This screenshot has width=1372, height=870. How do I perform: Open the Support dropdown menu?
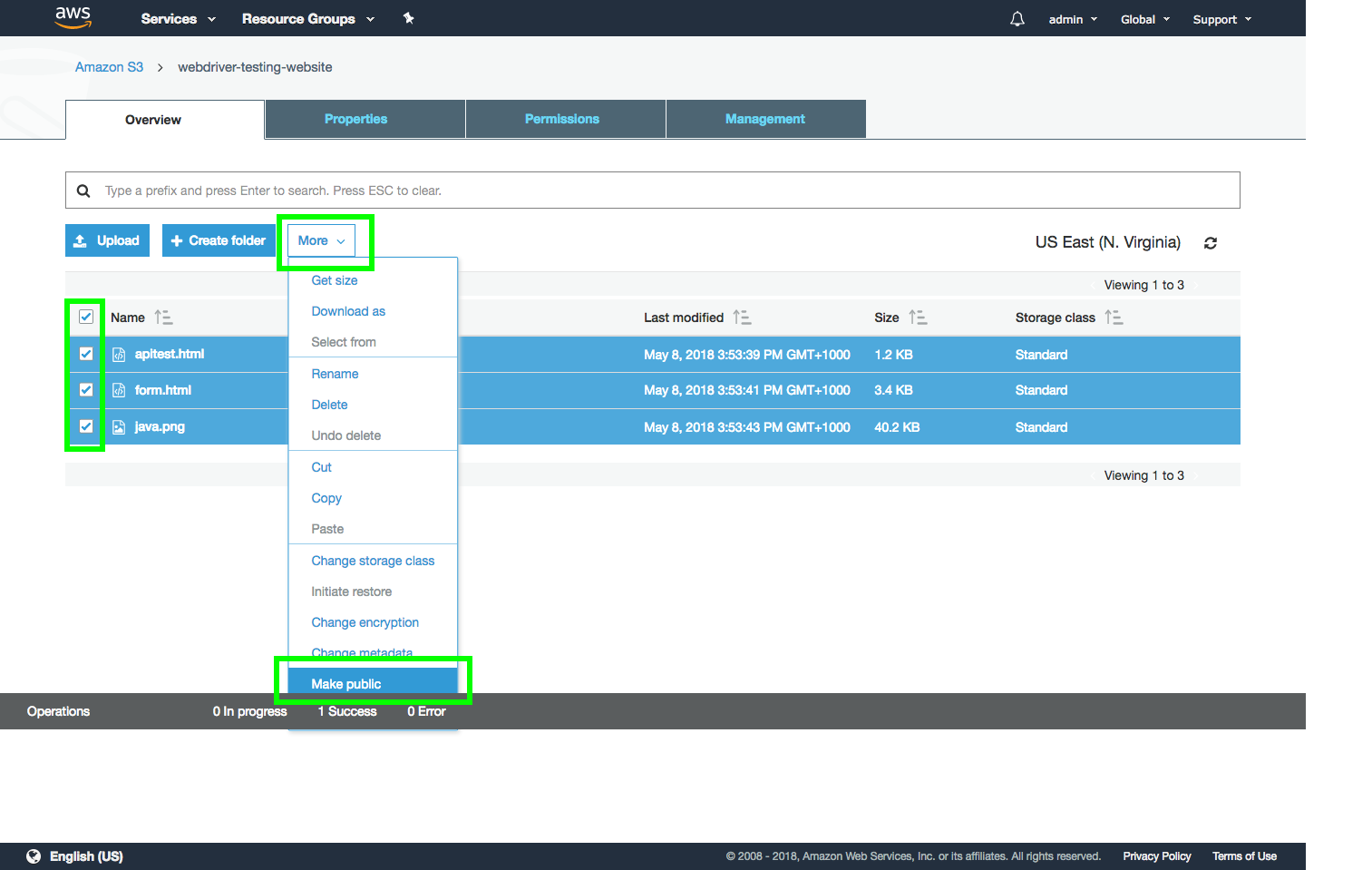pyautogui.click(x=1221, y=19)
